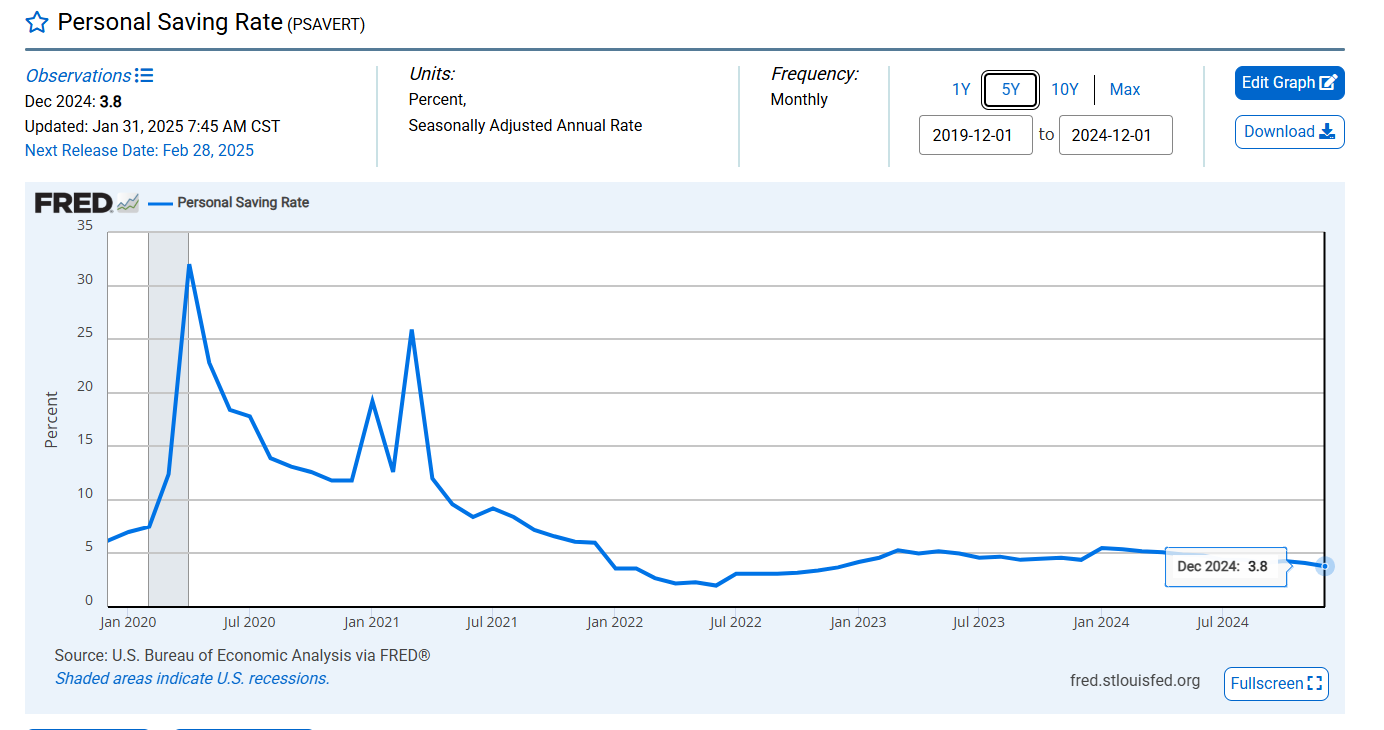1384x730 pixels.
Task: Download the Personal Saving Rate data
Action: [1289, 132]
